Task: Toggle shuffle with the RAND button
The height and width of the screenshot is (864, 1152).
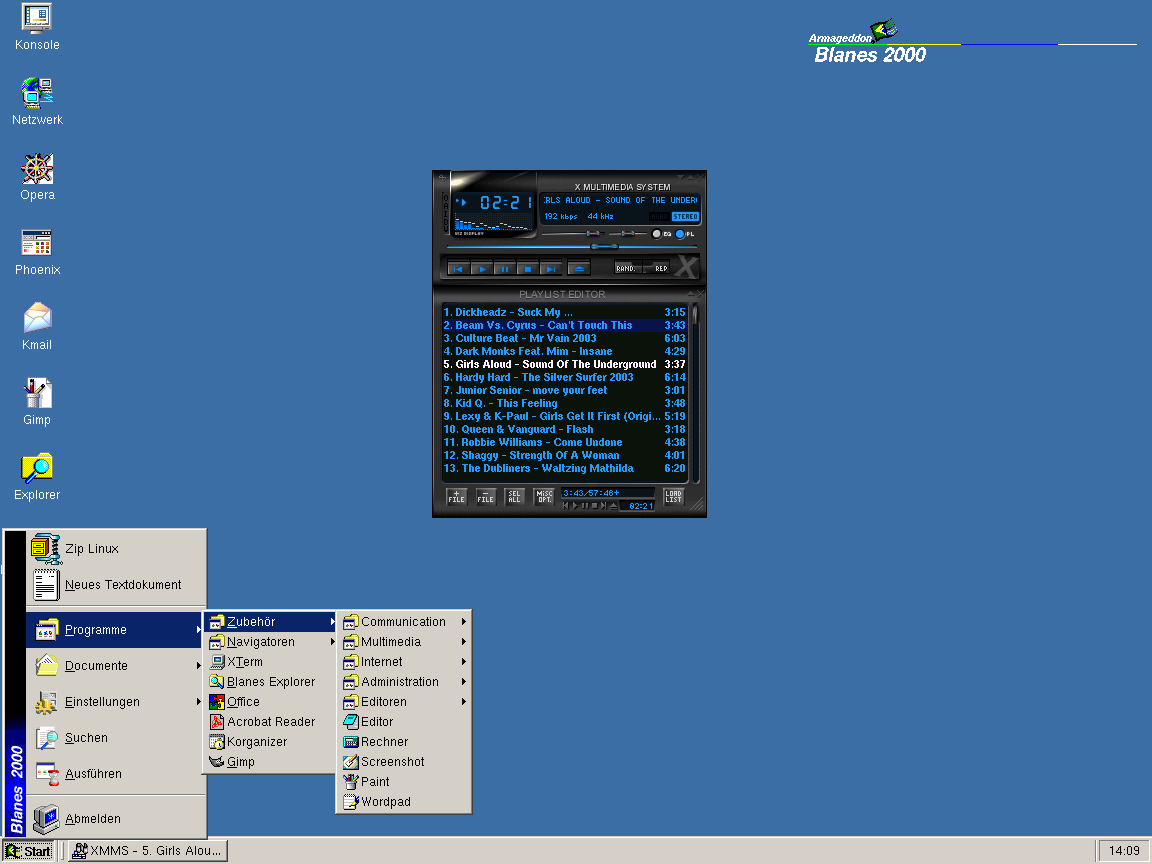Action: tap(627, 268)
